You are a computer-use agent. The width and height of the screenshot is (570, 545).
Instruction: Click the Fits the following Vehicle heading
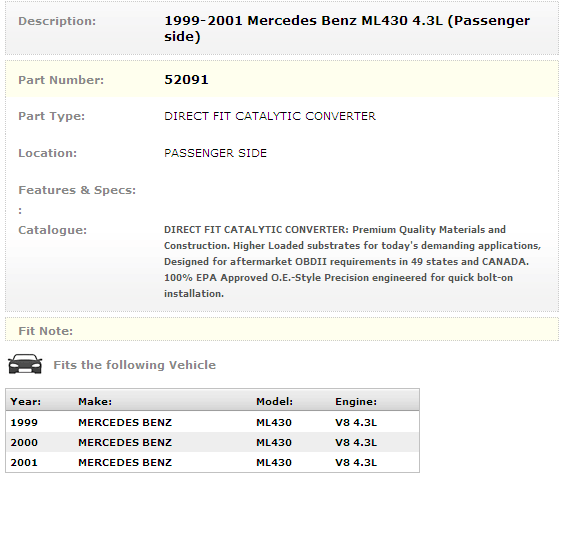coord(135,365)
